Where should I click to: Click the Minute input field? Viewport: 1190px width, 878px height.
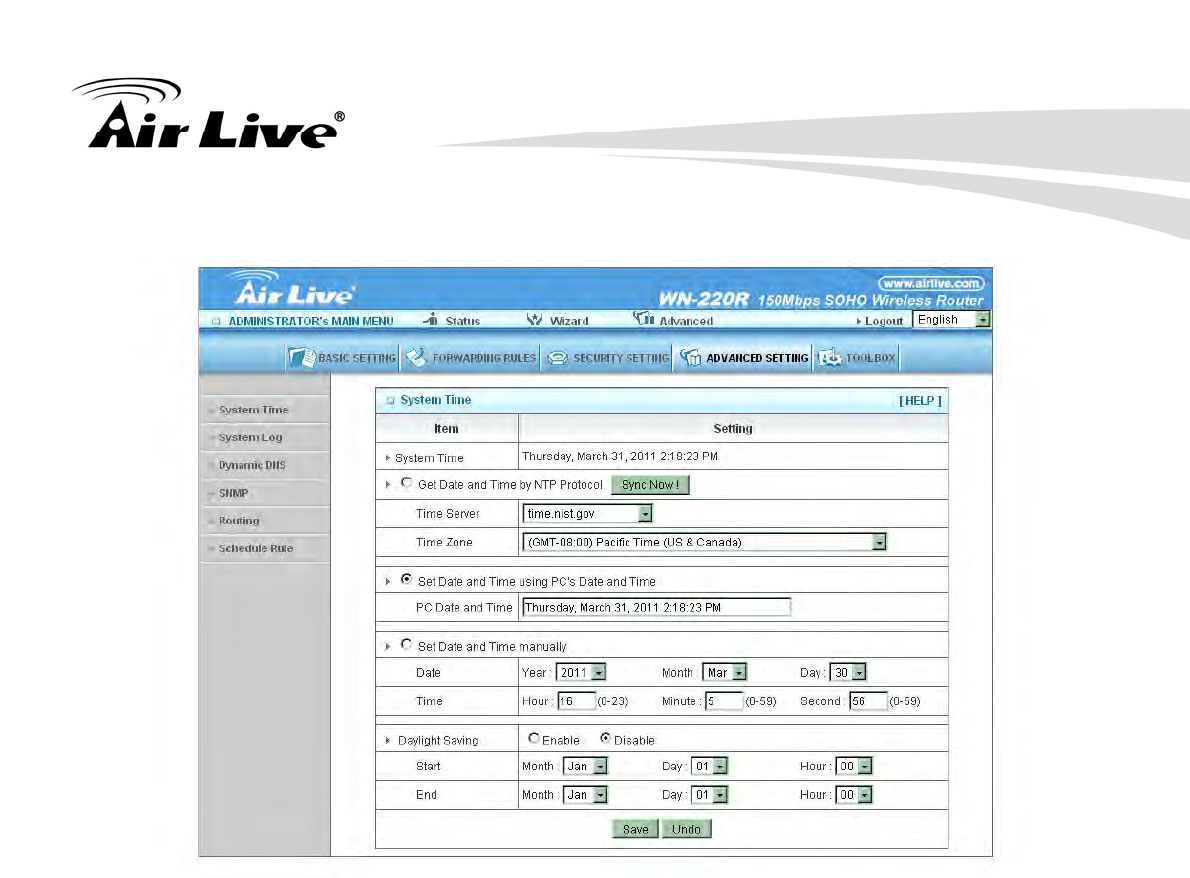(x=724, y=701)
